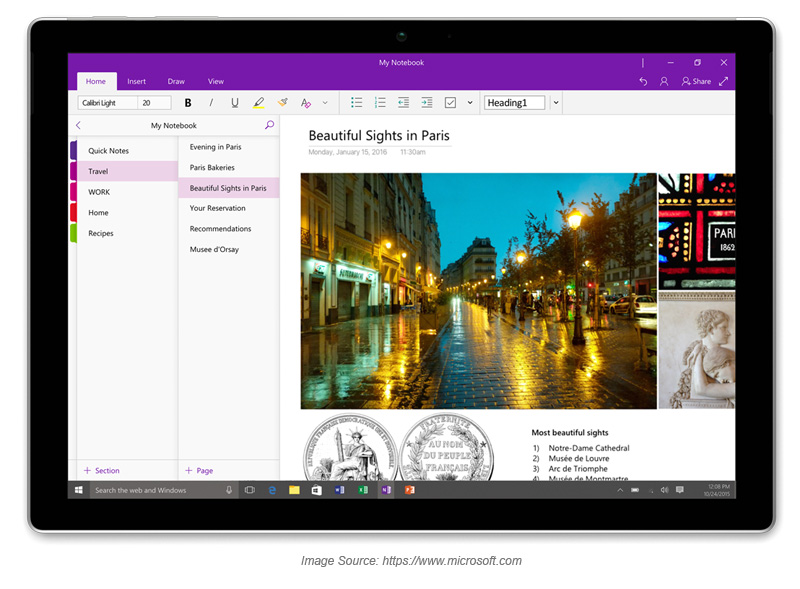Image resolution: width=800 pixels, height=589 pixels.
Task: Launch Word from taskbar
Action: [340, 490]
